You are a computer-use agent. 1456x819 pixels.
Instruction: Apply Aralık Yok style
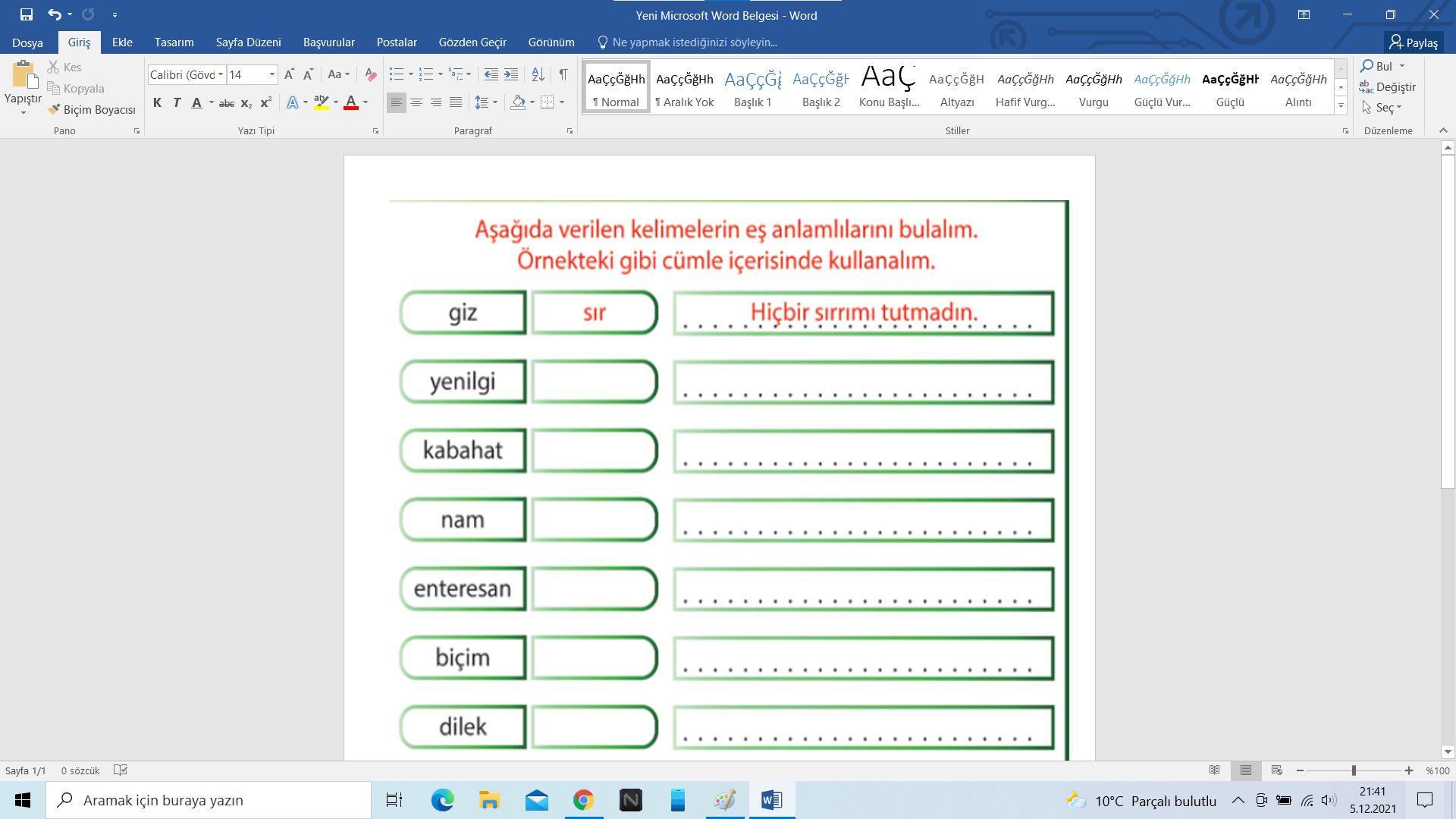click(685, 88)
